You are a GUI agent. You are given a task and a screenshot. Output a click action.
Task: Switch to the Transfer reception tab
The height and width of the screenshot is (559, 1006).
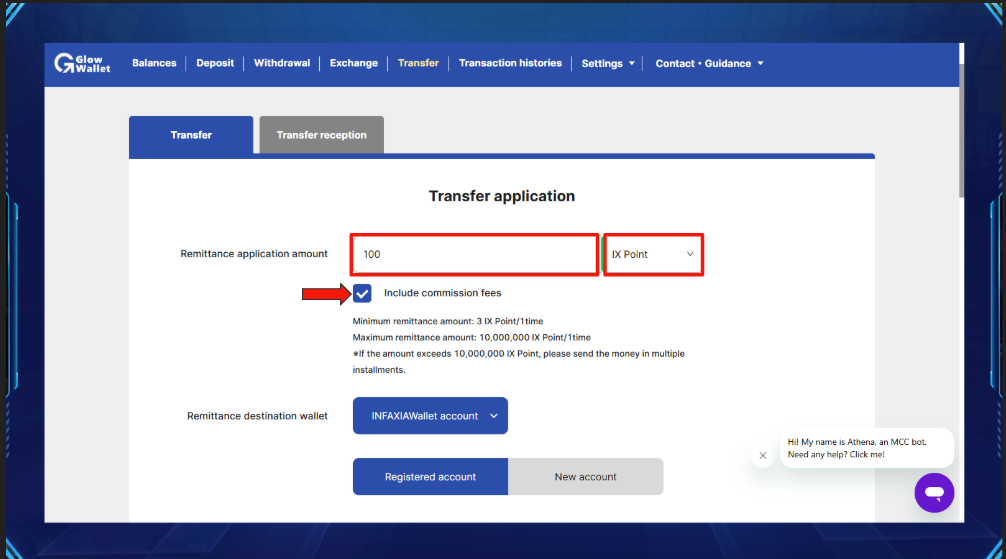pos(321,135)
